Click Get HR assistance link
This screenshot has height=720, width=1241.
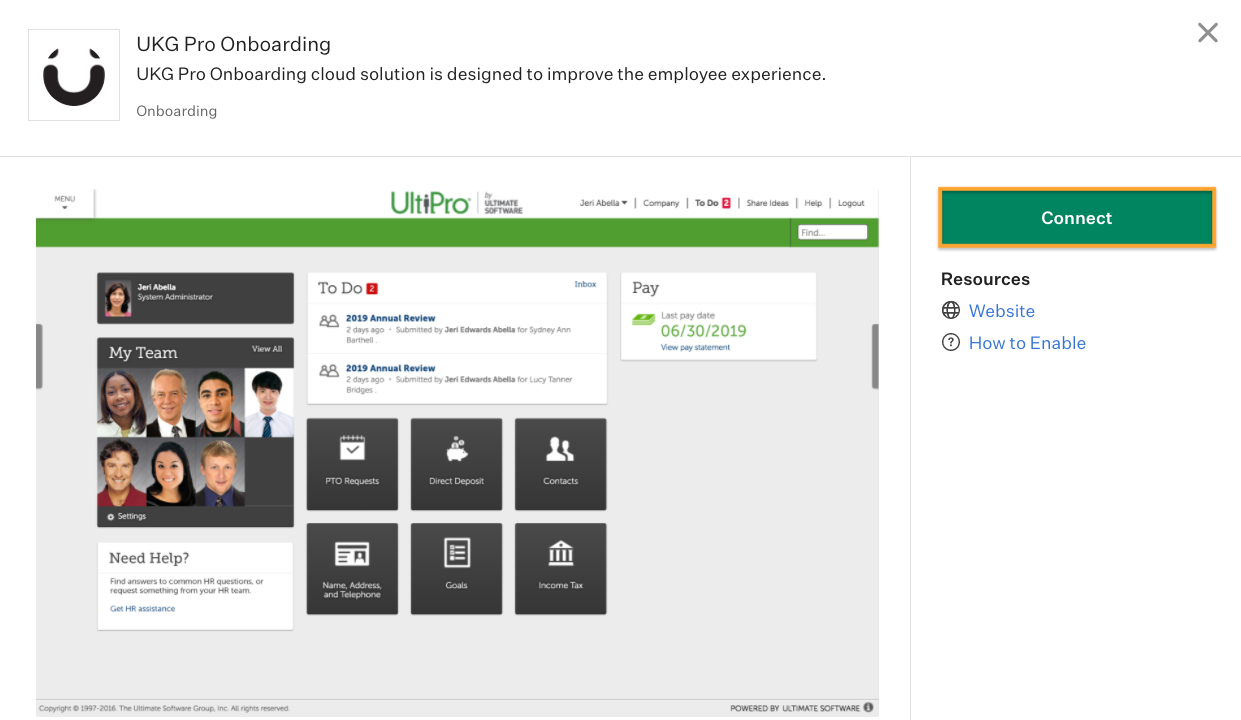(x=142, y=608)
